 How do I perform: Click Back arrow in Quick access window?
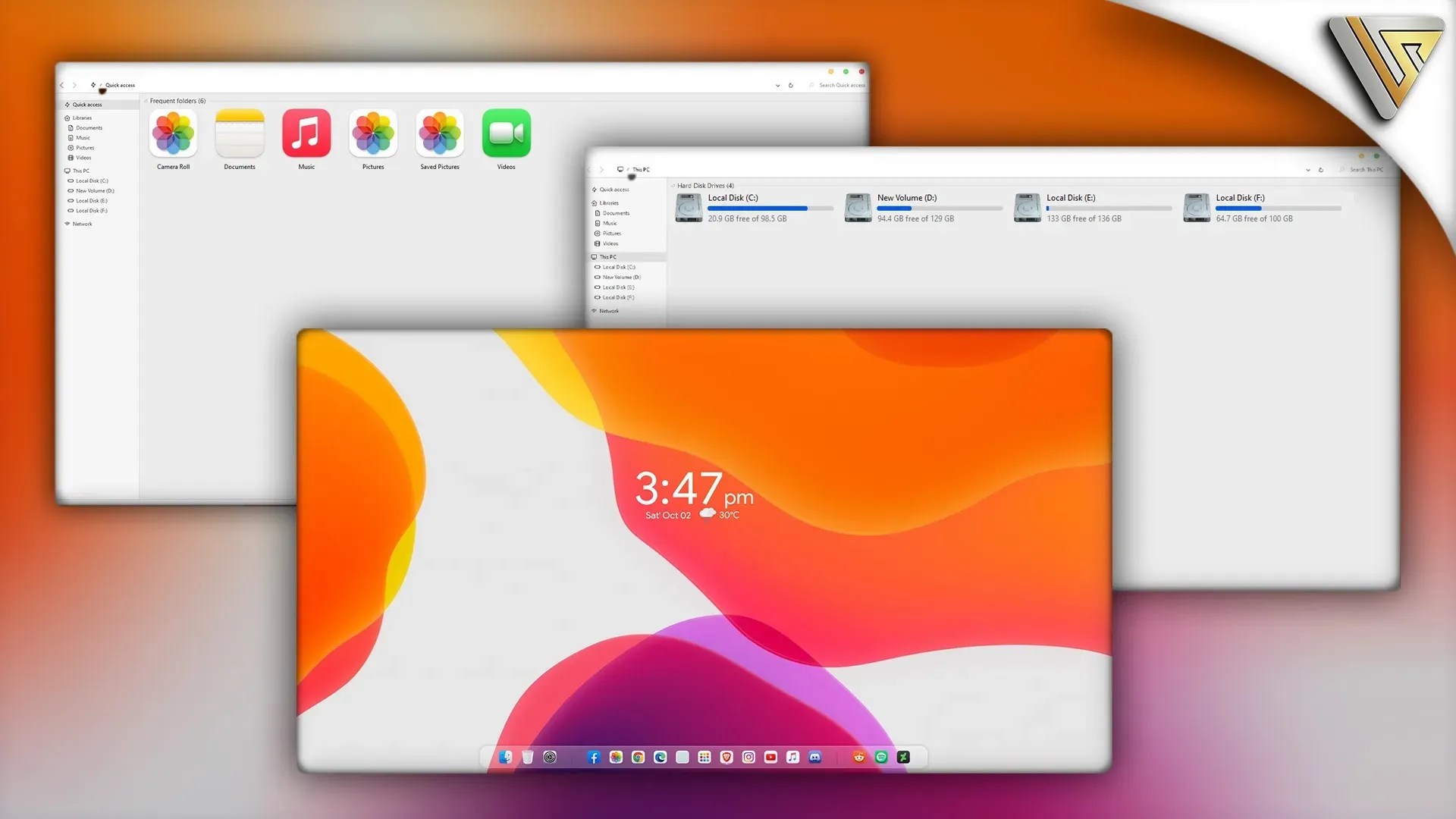(62, 86)
